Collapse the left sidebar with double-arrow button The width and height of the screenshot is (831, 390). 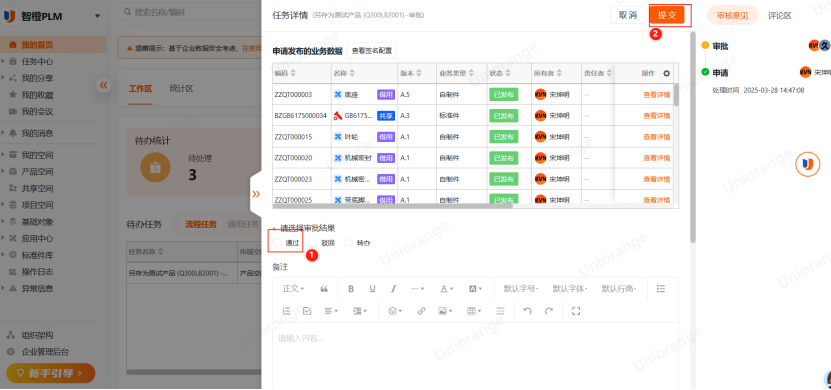pyautogui.click(x=103, y=85)
